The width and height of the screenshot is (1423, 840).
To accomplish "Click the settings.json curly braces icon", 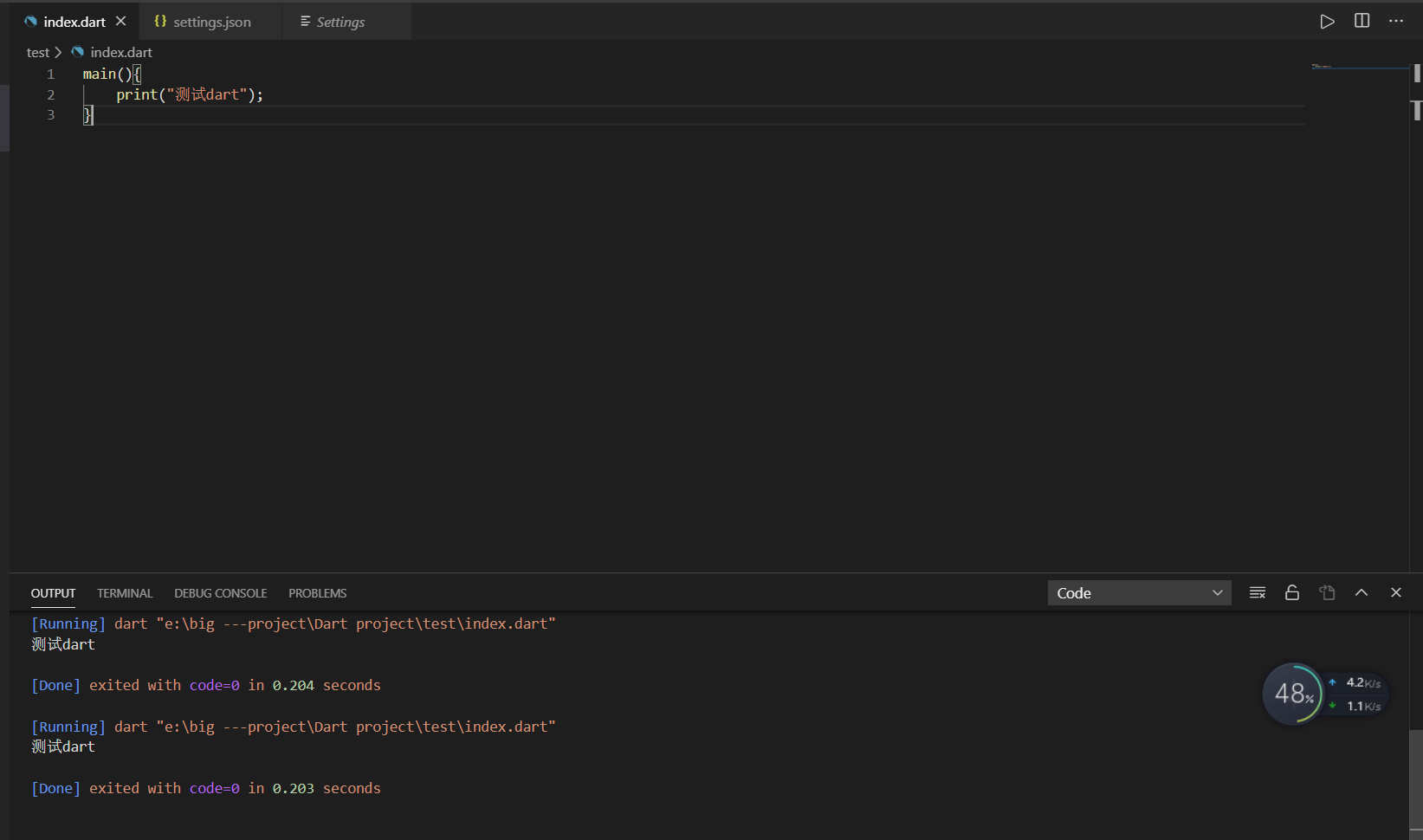I will (159, 21).
